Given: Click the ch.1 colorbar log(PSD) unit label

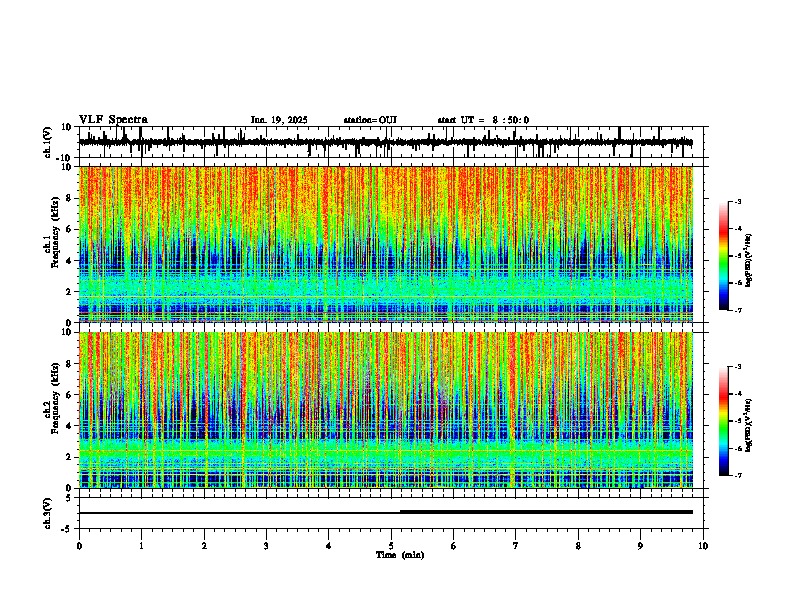Looking at the screenshot, I should click(x=749, y=260).
